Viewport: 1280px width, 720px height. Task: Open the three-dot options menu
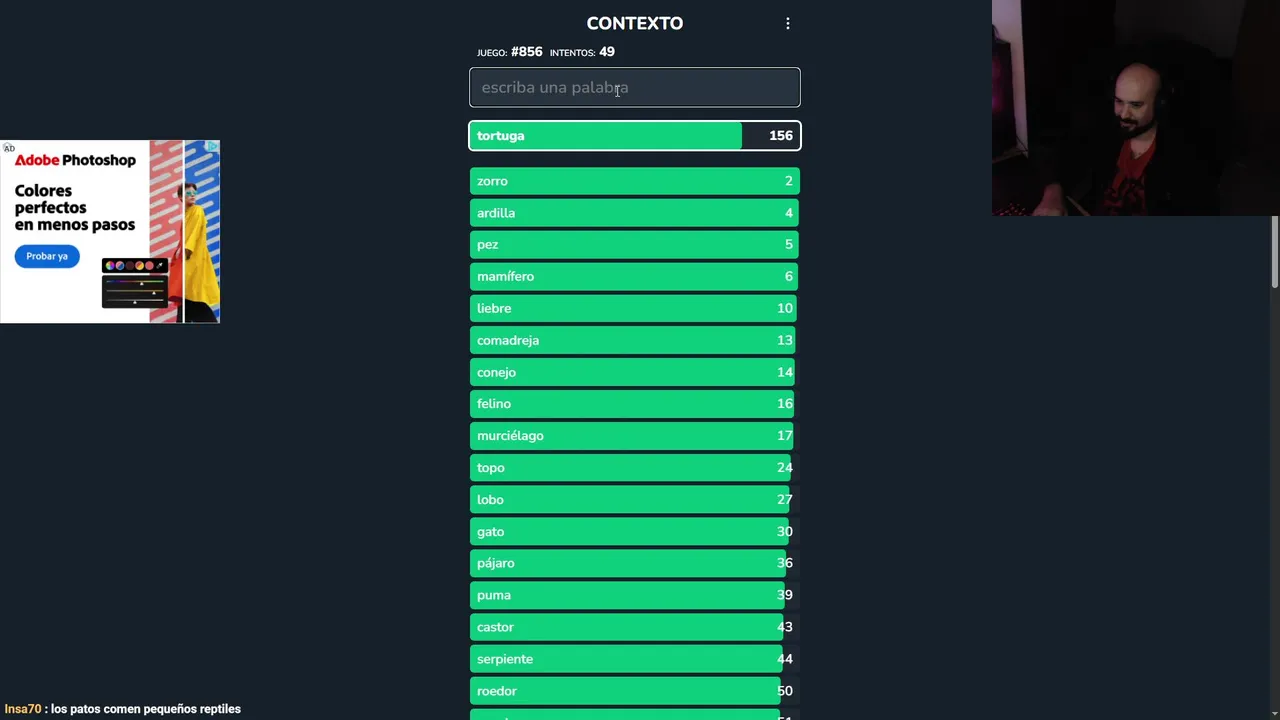point(788,23)
